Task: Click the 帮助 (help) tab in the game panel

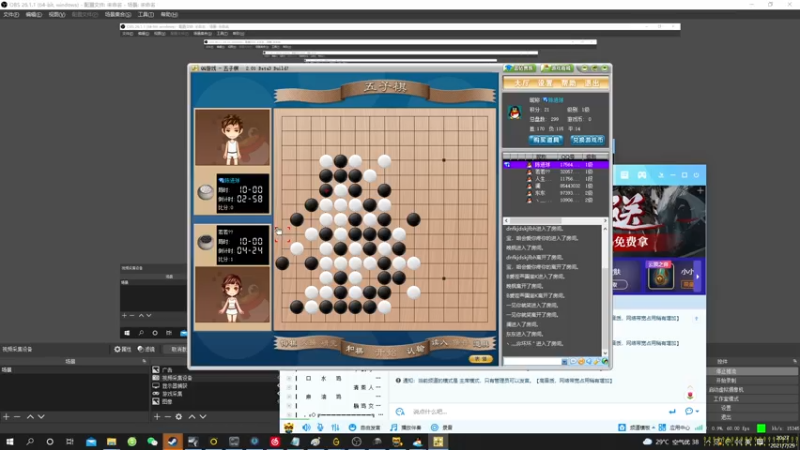Action: click(568, 83)
